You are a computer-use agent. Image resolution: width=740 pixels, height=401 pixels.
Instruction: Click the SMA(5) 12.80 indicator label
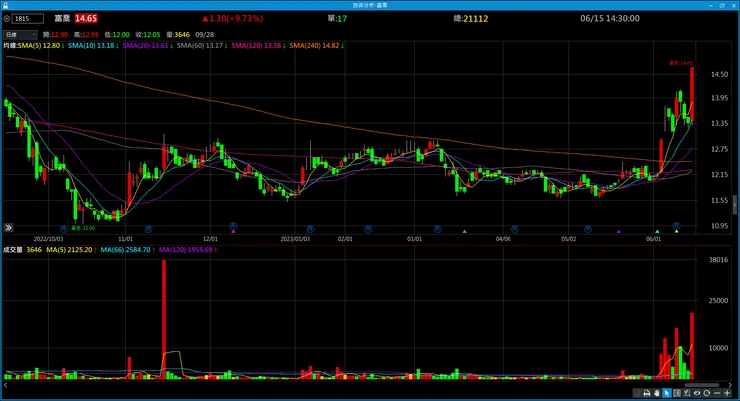point(41,46)
